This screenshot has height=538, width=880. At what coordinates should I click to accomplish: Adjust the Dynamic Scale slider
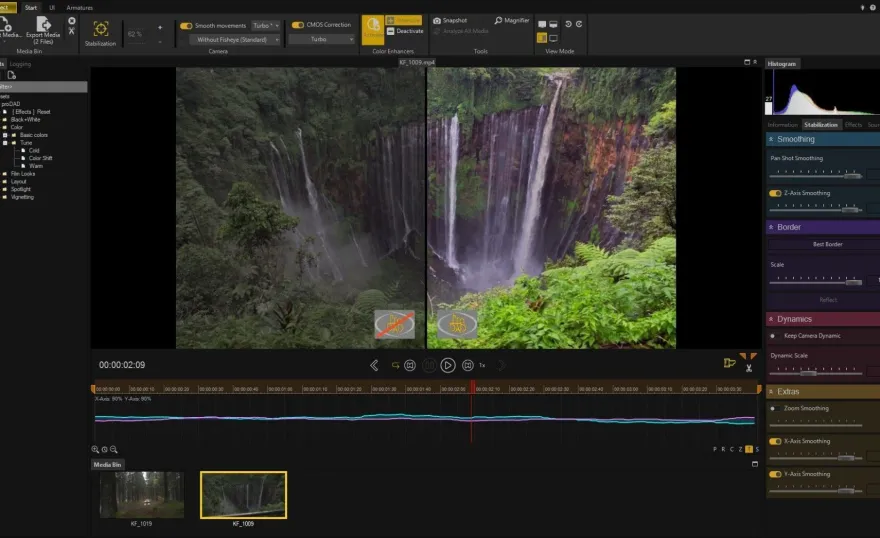point(815,373)
